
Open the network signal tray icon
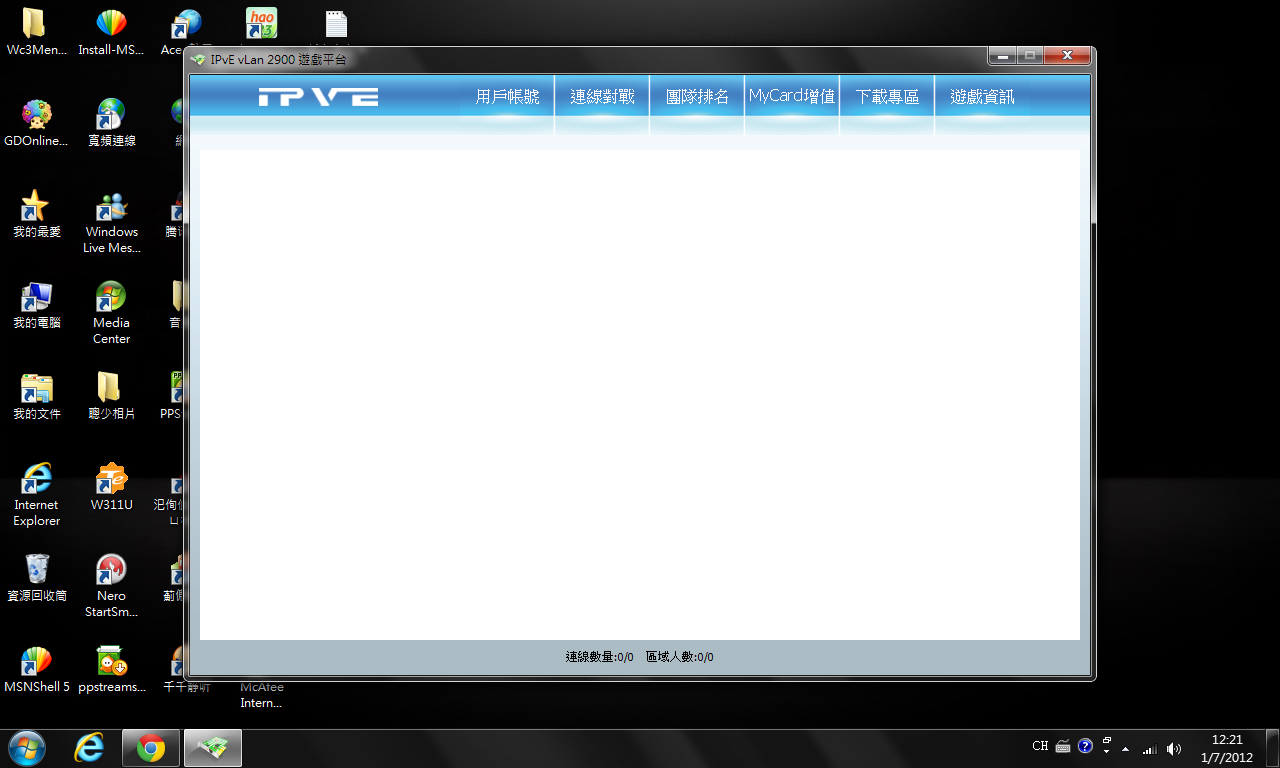point(1150,749)
